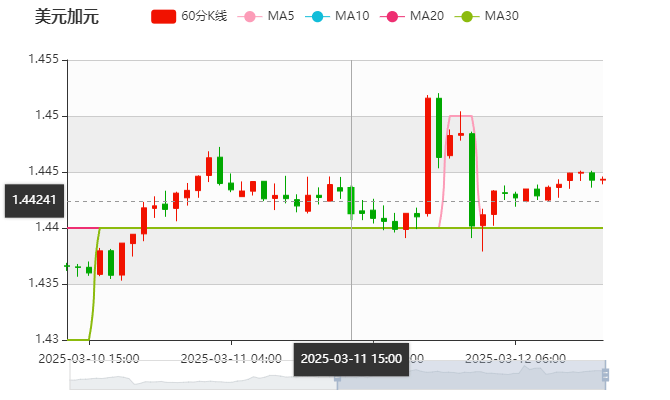
Task: Click the unselected left portion of zoom bar
Action: tap(203, 375)
